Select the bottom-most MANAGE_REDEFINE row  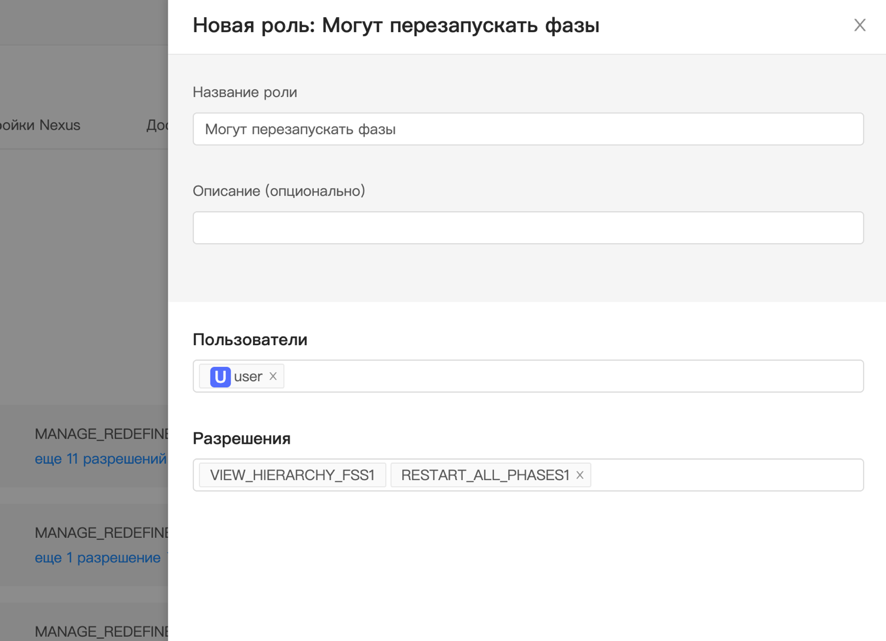click(100, 631)
